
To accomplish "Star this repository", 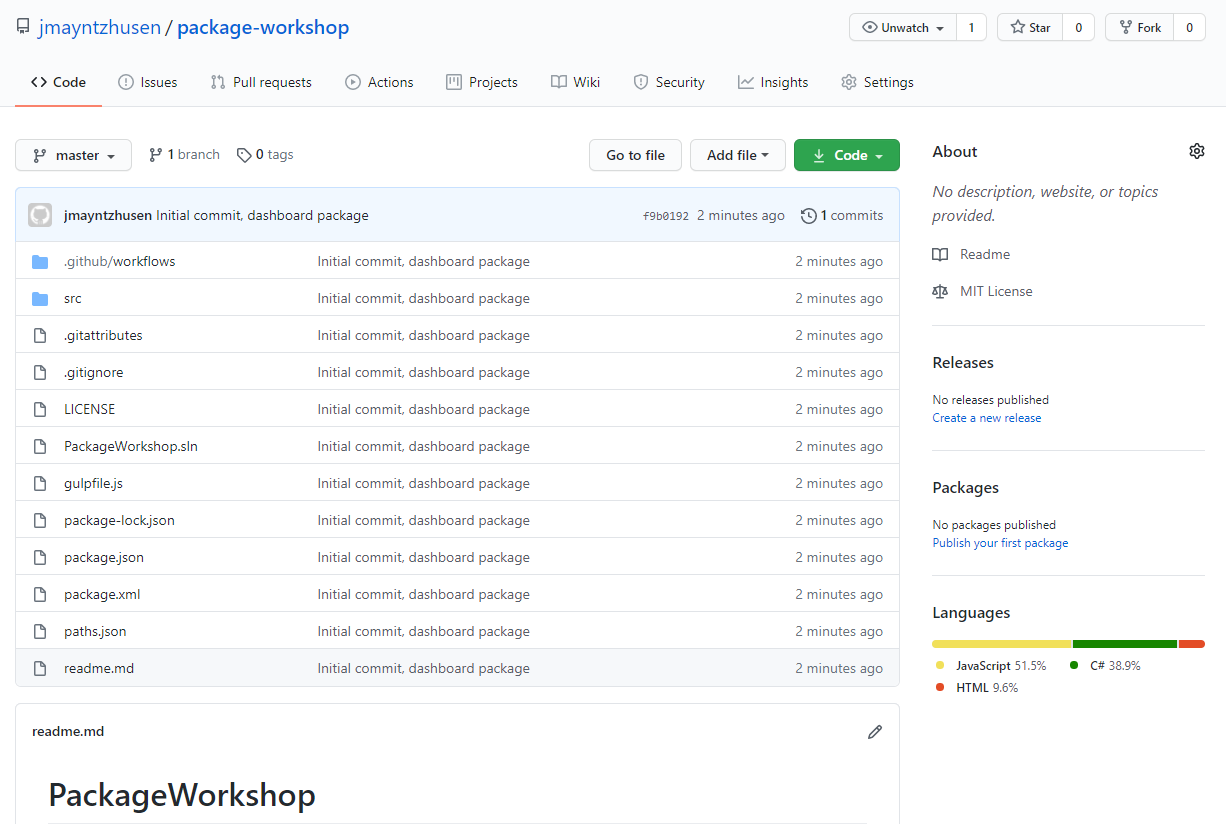I will [x=1030, y=27].
